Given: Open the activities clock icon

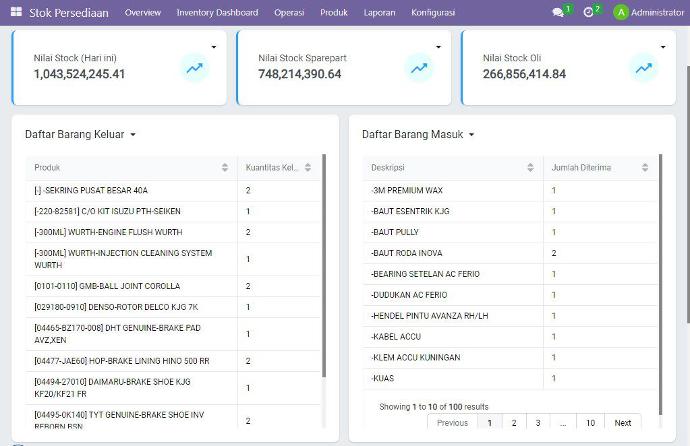Looking at the screenshot, I should coord(588,13).
